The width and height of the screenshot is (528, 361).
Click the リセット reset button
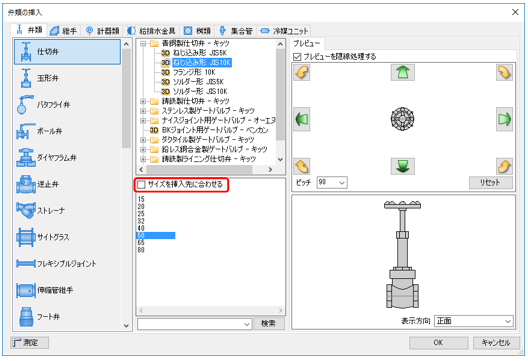click(491, 183)
